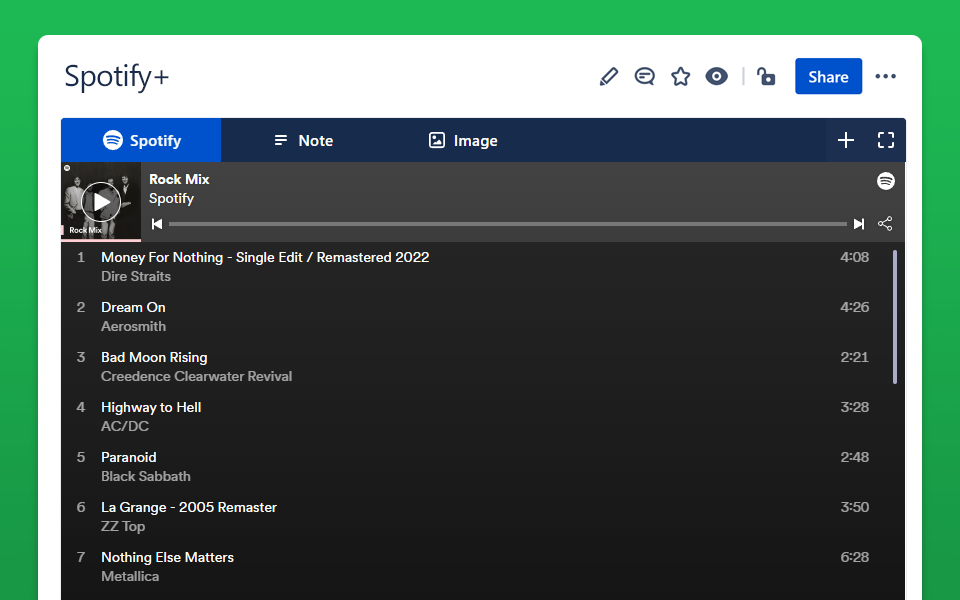Select track Bad Moon Rising
The height and width of the screenshot is (600, 960).
[154, 358]
